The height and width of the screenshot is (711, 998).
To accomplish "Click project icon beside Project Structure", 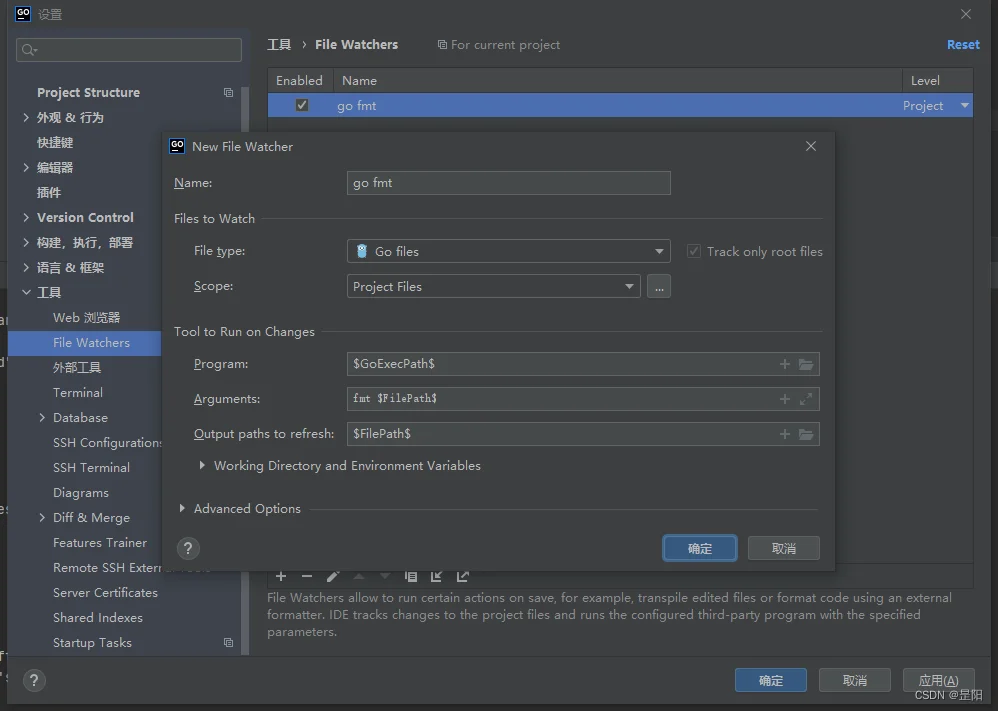I will [228, 92].
